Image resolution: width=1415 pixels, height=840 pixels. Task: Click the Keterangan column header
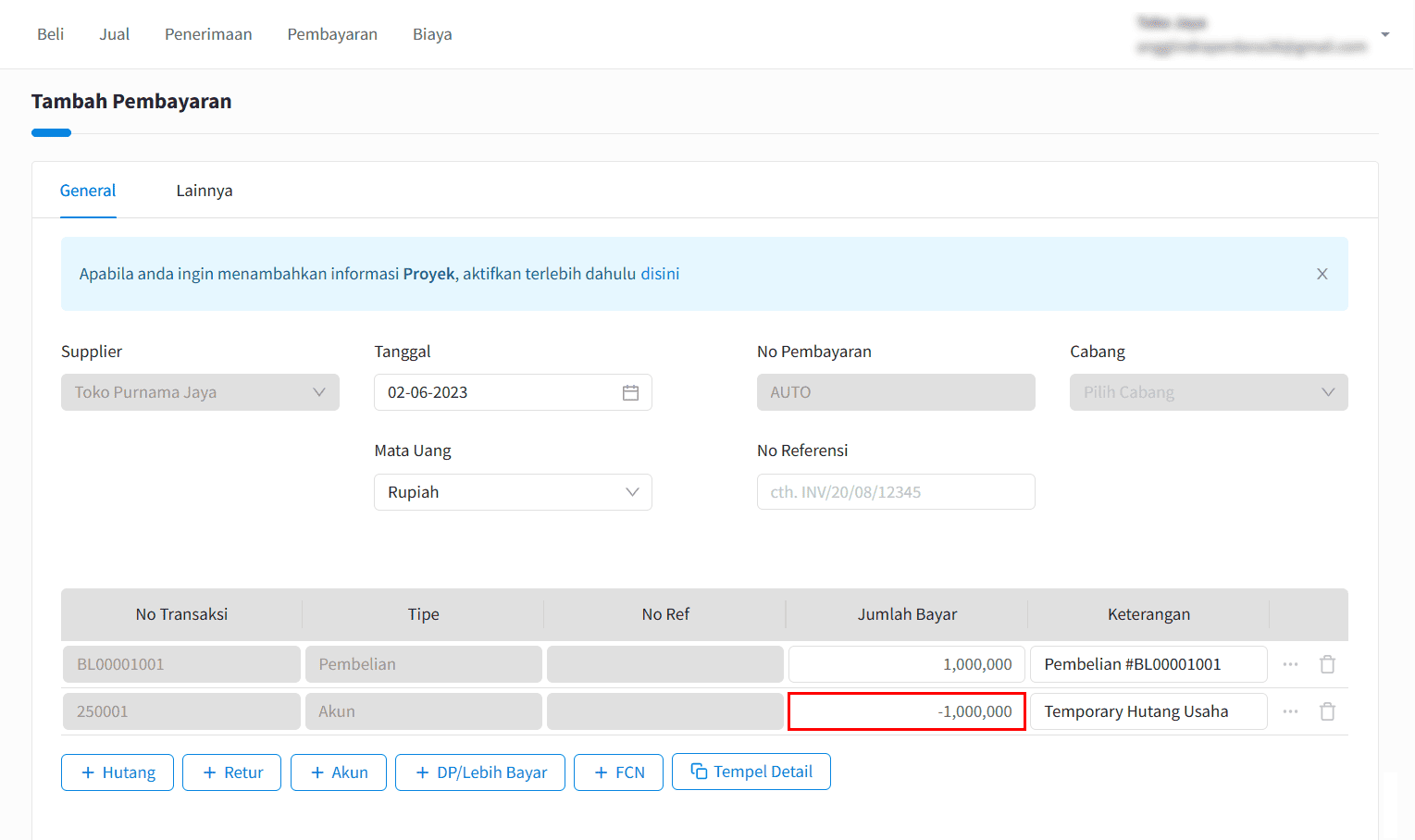click(1148, 614)
